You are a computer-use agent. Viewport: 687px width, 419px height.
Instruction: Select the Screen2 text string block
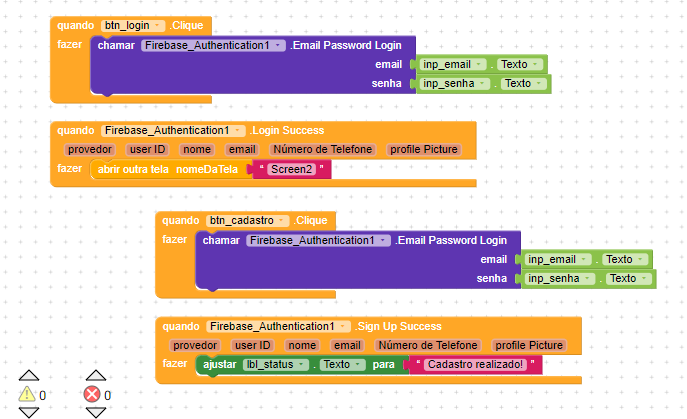[292, 169]
